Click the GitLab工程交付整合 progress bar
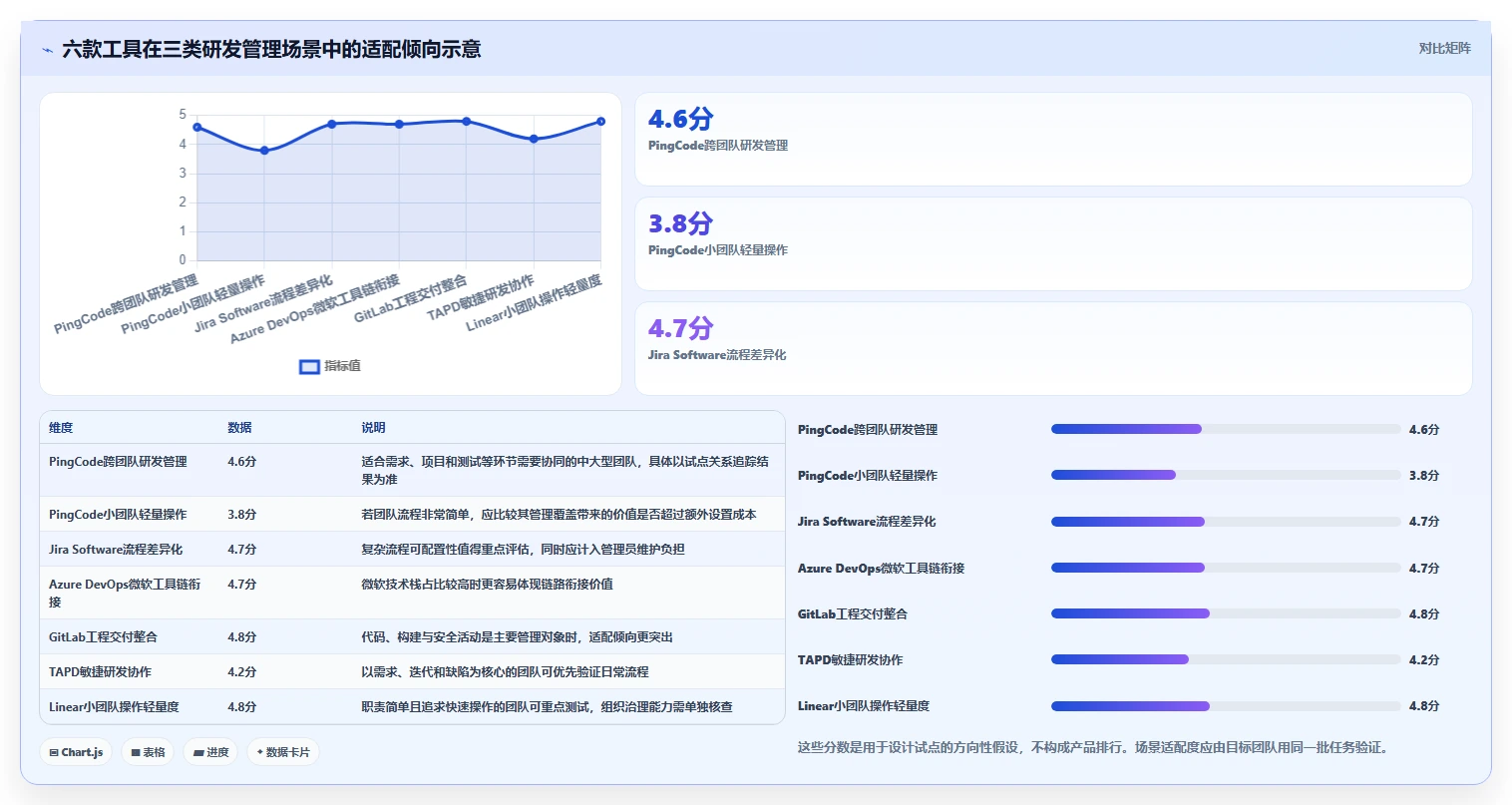The height and width of the screenshot is (805, 1512). [1226, 613]
